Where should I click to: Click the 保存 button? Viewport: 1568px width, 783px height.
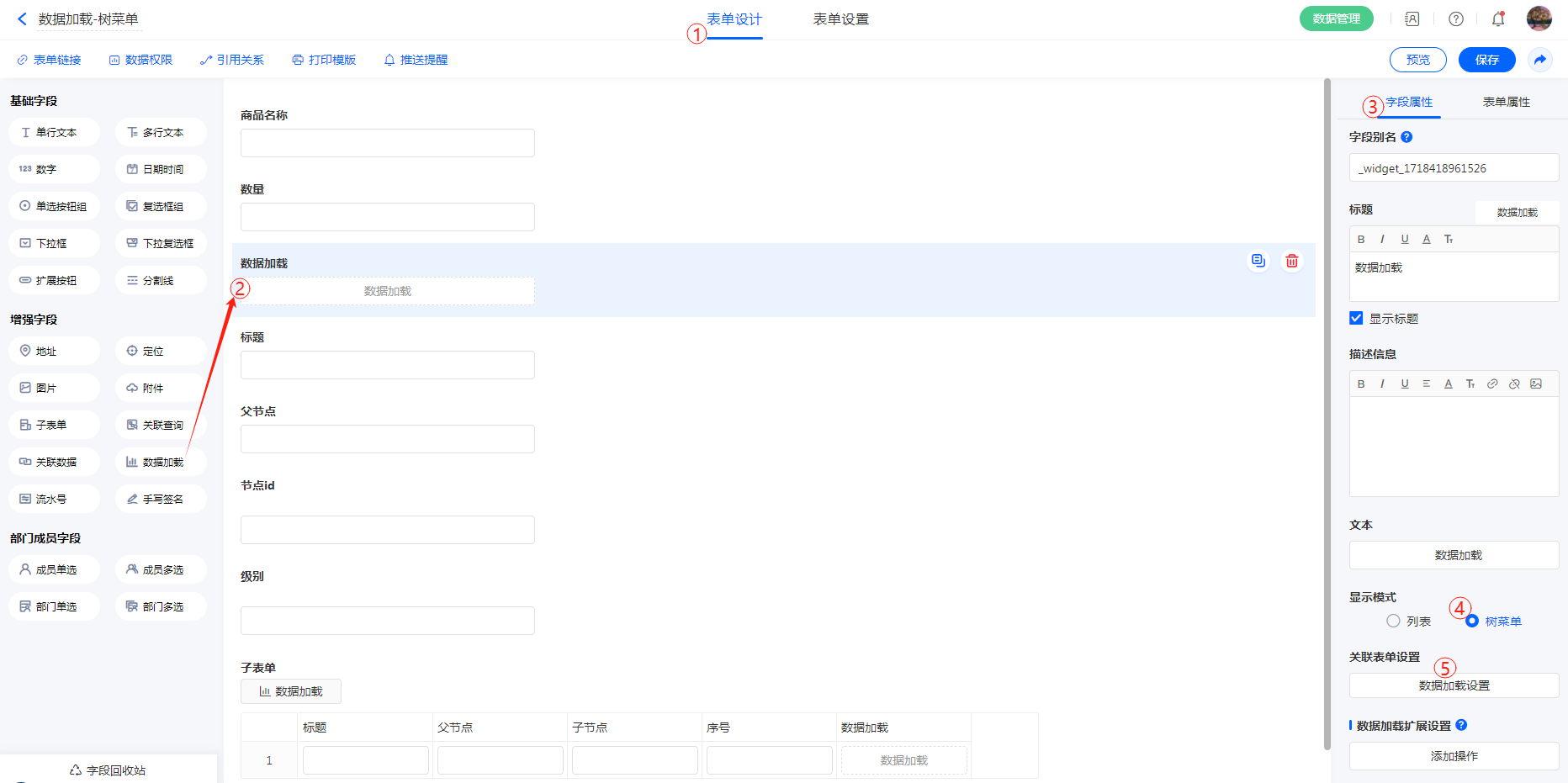pyautogui.click(x=1486, y=60)
